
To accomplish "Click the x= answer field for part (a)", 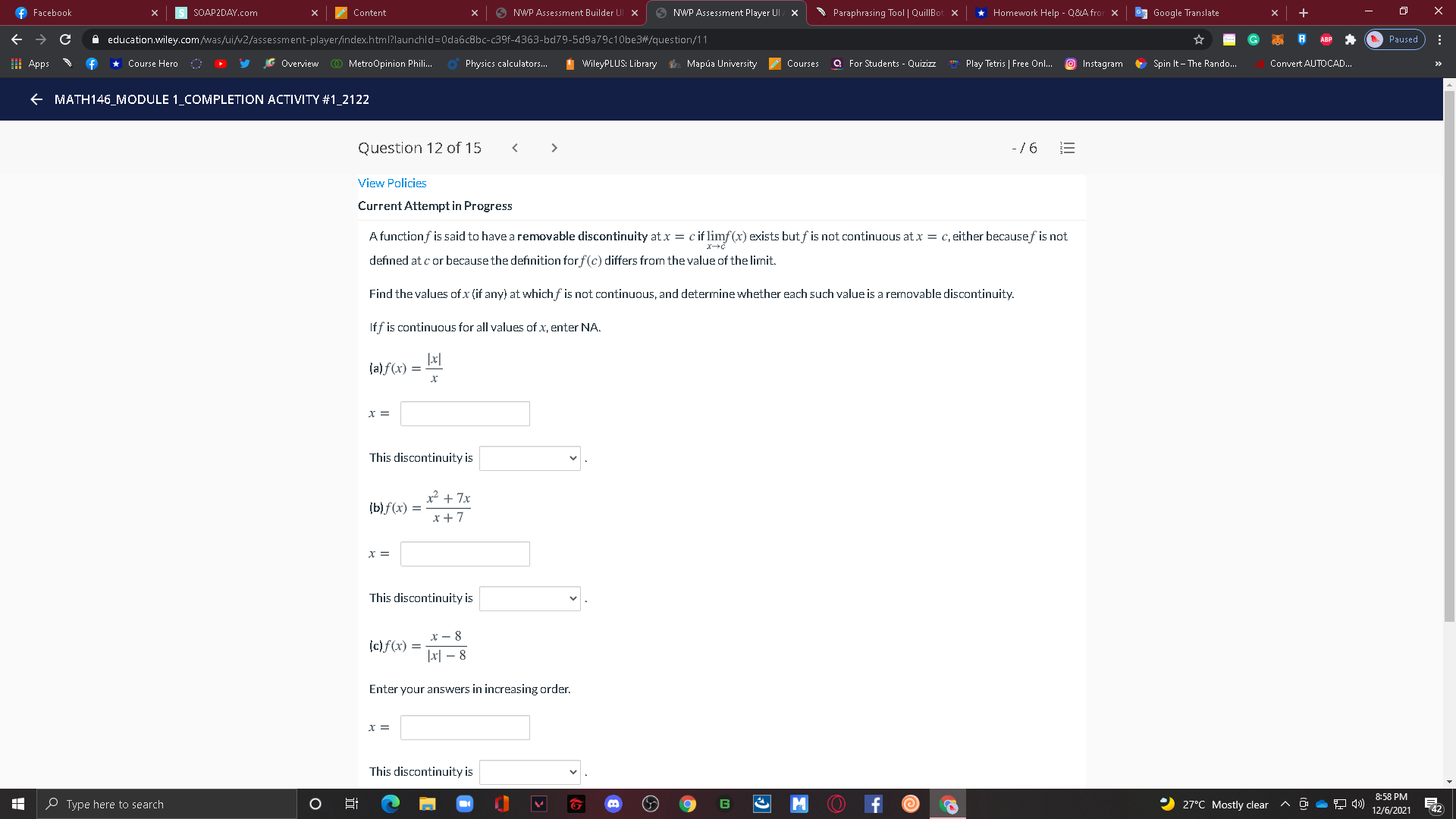I will tap(465, 413).
